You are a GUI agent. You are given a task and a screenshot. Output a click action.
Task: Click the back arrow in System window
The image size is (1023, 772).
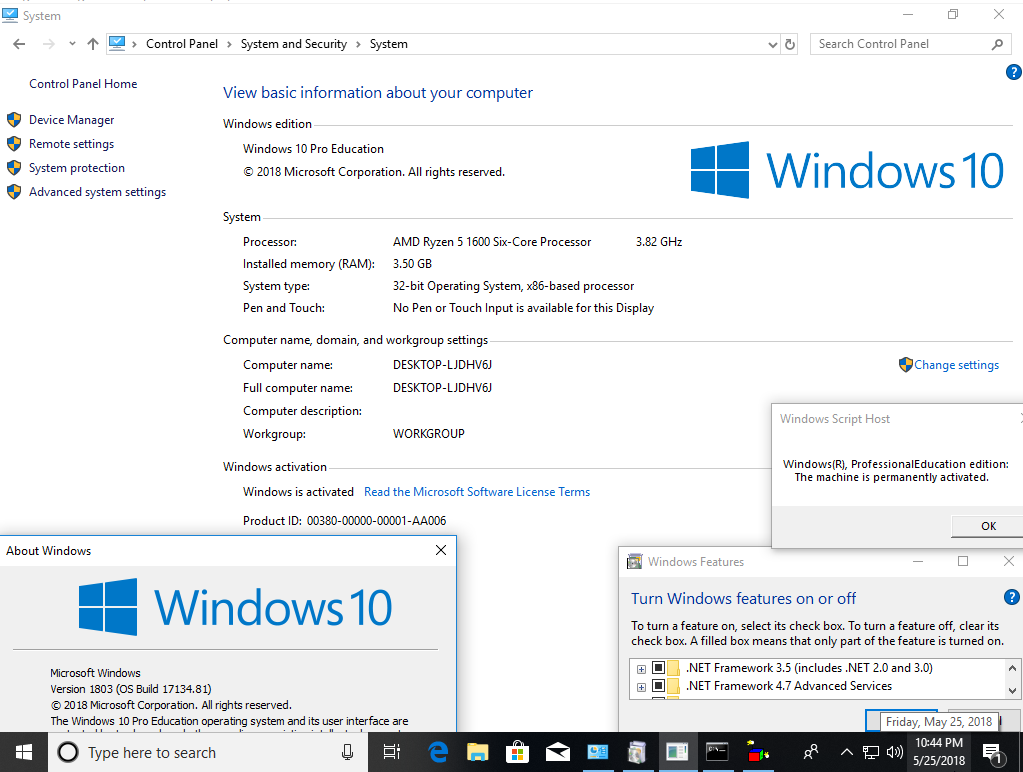coord(19,44)
